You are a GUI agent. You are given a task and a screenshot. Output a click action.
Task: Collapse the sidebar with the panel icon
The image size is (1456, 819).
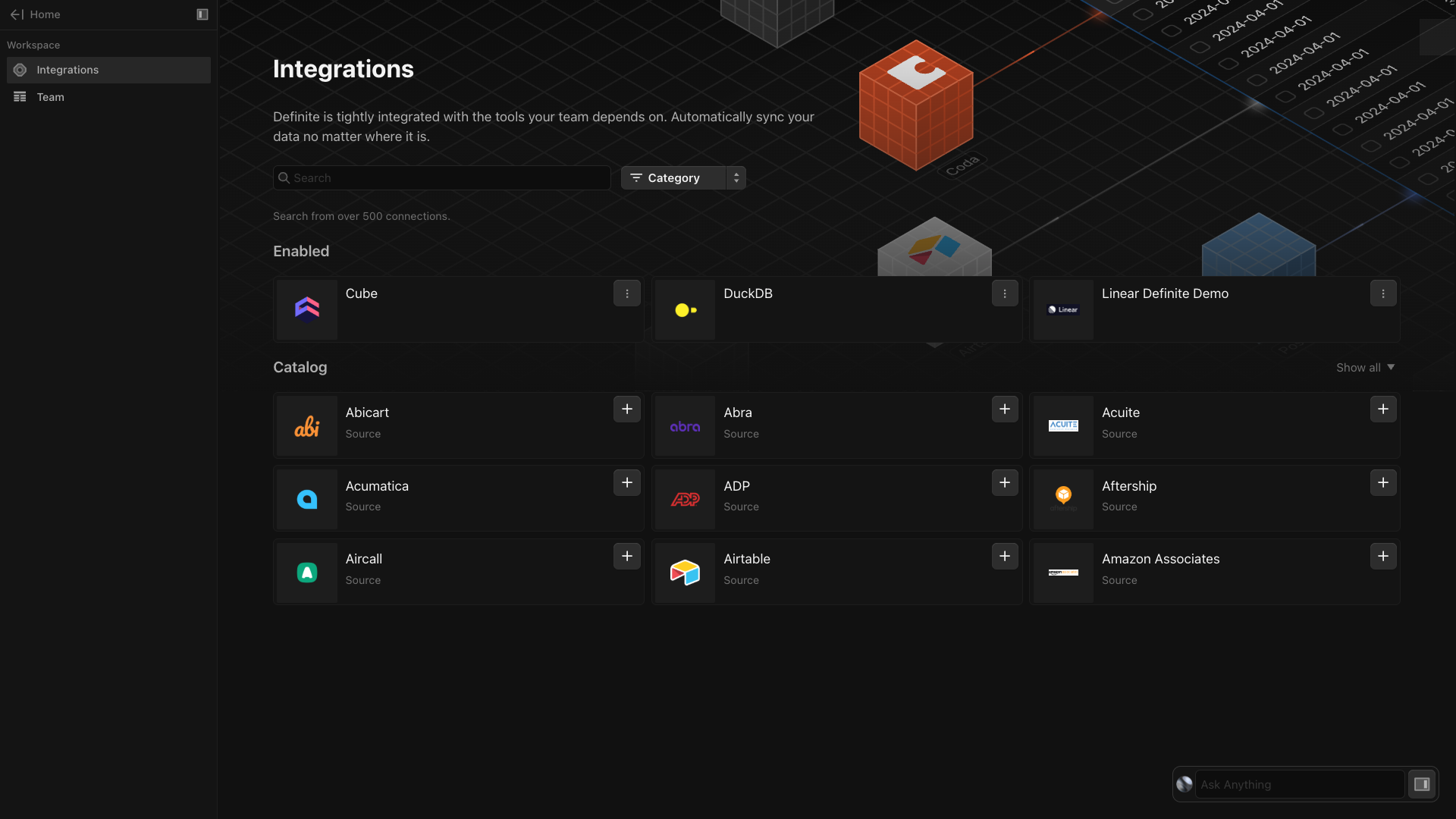[x=202, y=14]
